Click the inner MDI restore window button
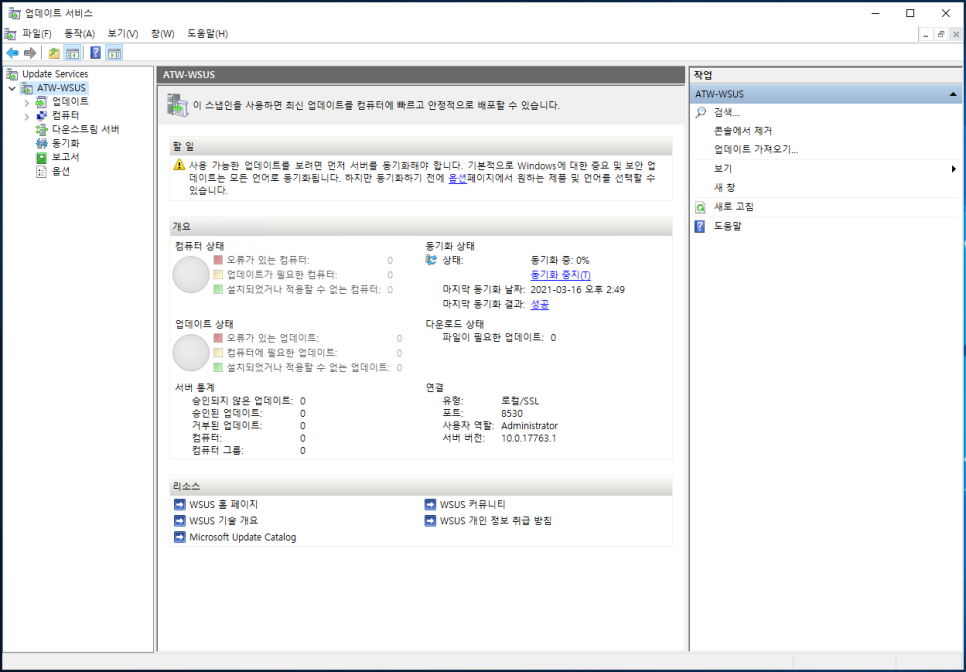 pyautogui.click(x=941, y=34)
